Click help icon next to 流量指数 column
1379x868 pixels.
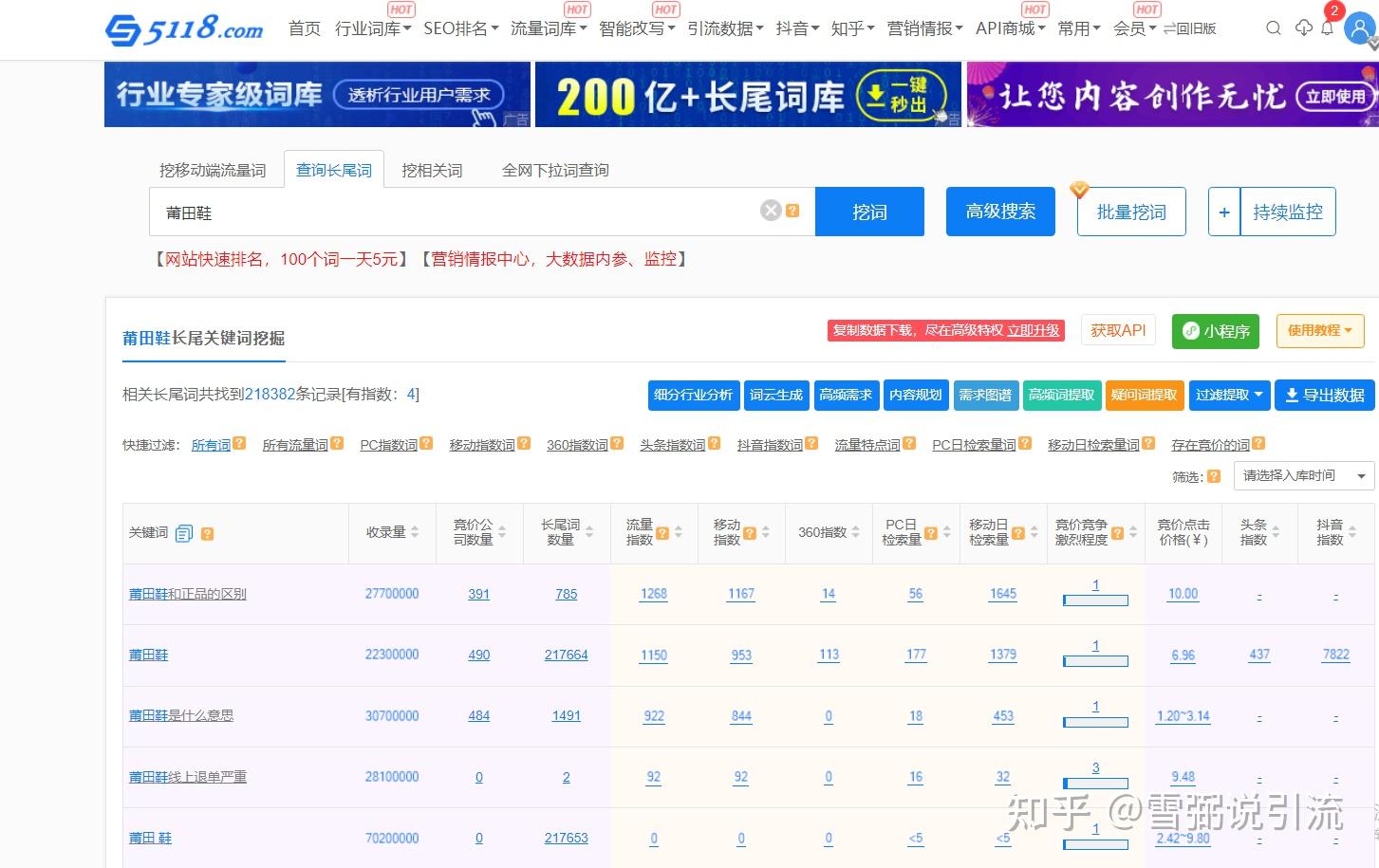point(662,533)
